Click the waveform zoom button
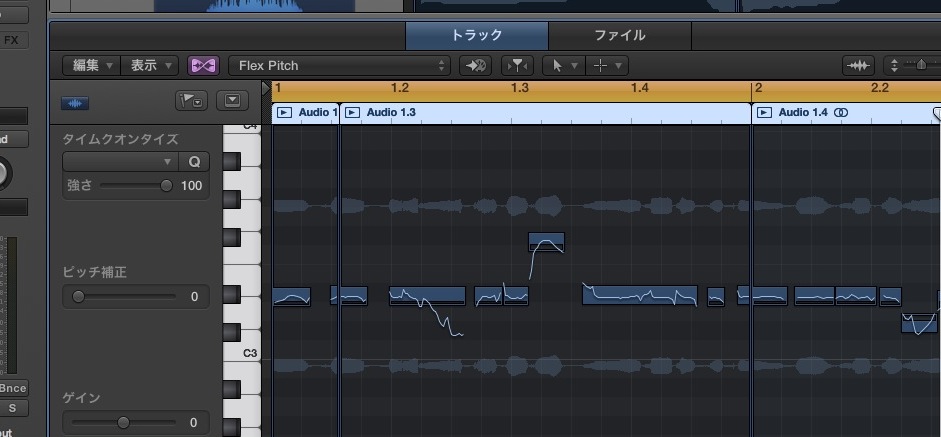941x437 pixels. (858, 65)
